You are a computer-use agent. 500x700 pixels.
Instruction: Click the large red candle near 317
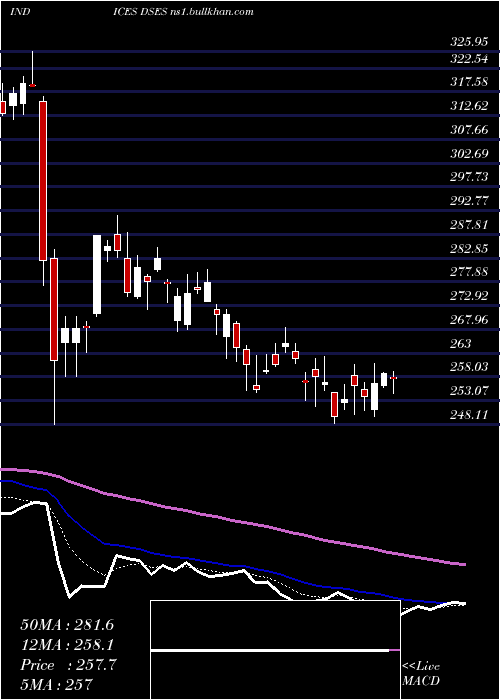tap(43, 181)
